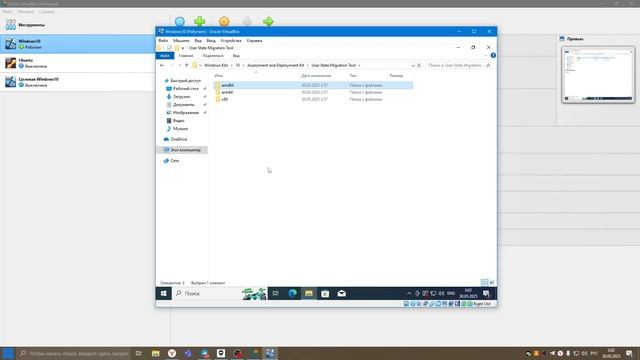The width and height of the screenshot is (640, 360).
Task: Open Рабочий стол in navigation pane
Action: click(x=186, y=89)
